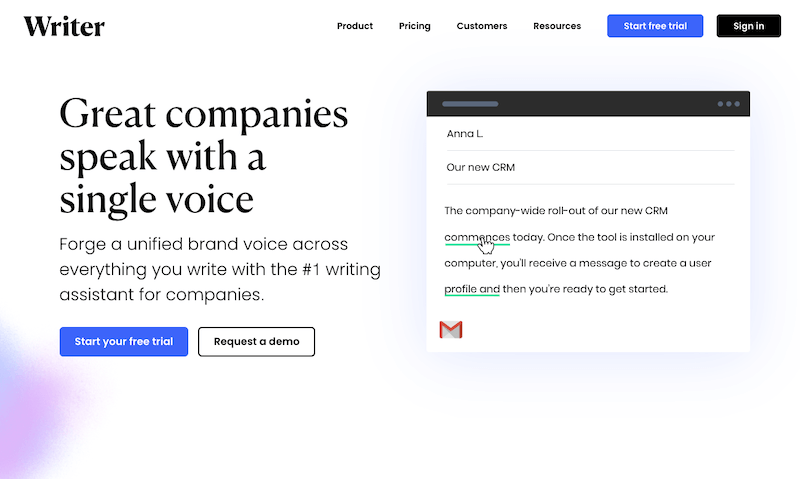The width and height of the screenshot is (800, 479).
Task: Click the Our new CRM subject line
Action: pos(481,167)
